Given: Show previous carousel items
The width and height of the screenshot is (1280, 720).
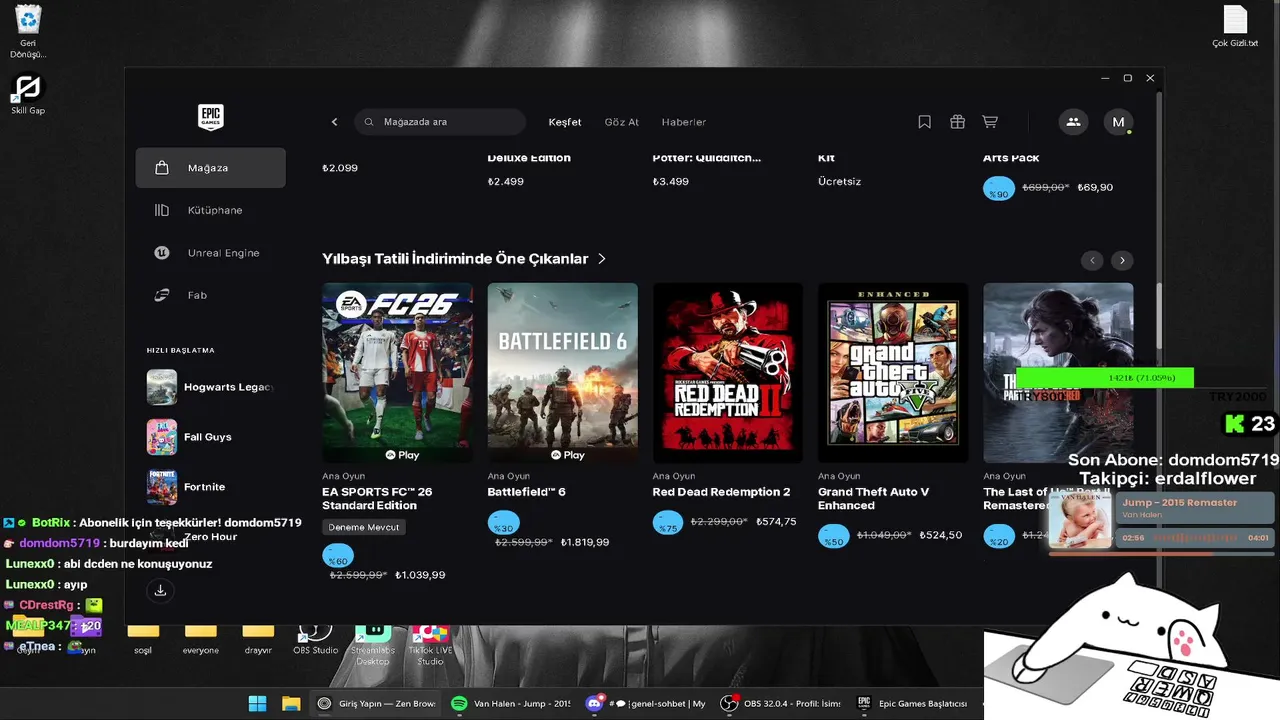Looking at the screenshot, I should point(1092,260).
